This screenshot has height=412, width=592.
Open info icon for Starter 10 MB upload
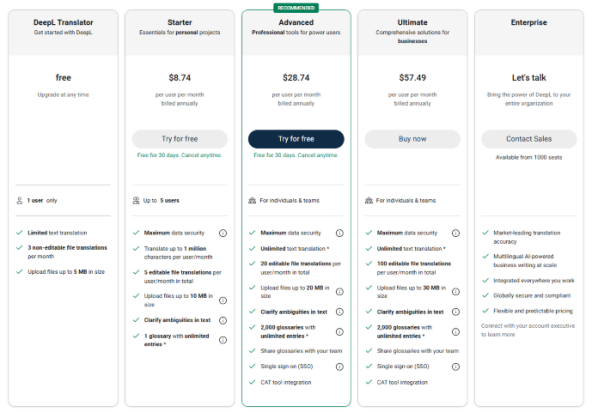pos(223,301)
